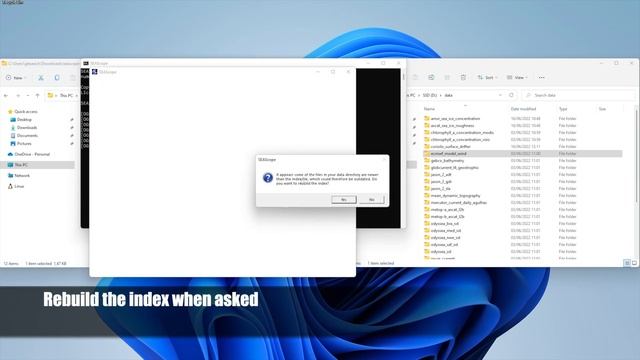
Task: Open recent locations chevron in left Explorer
Action: click(x=28, y=96)
